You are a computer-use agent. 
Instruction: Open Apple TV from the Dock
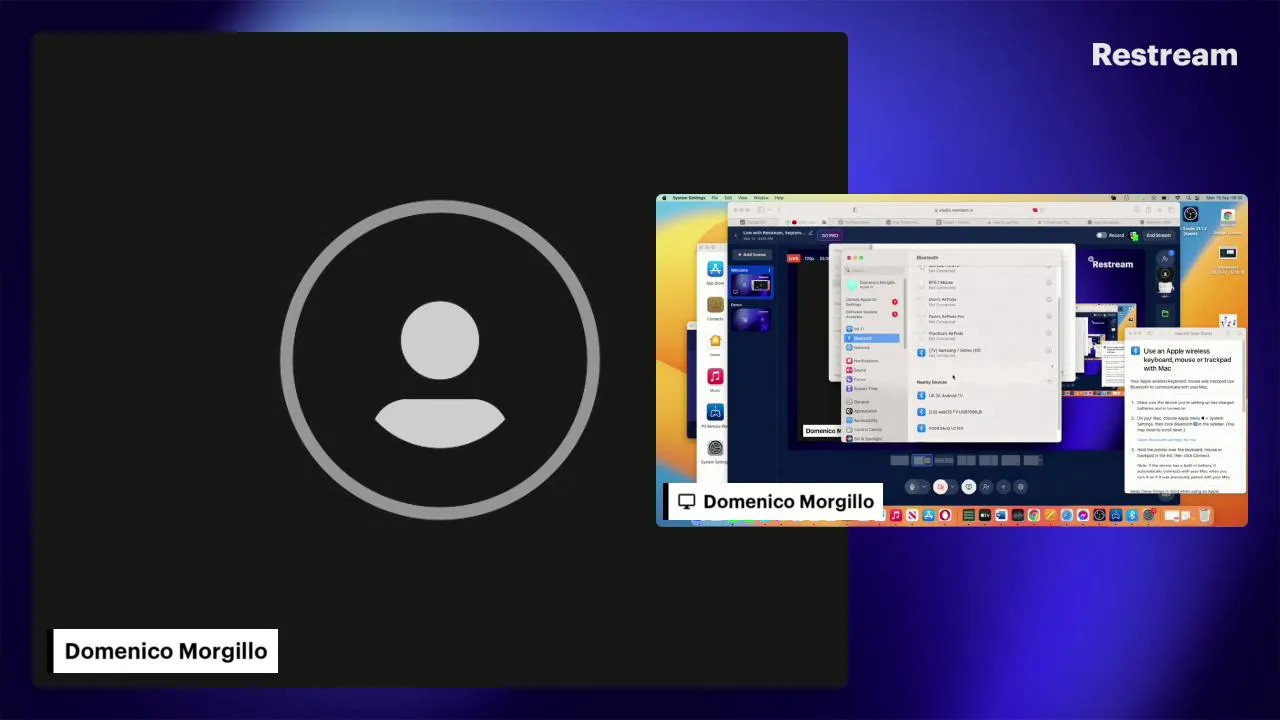tap(985, 515)
